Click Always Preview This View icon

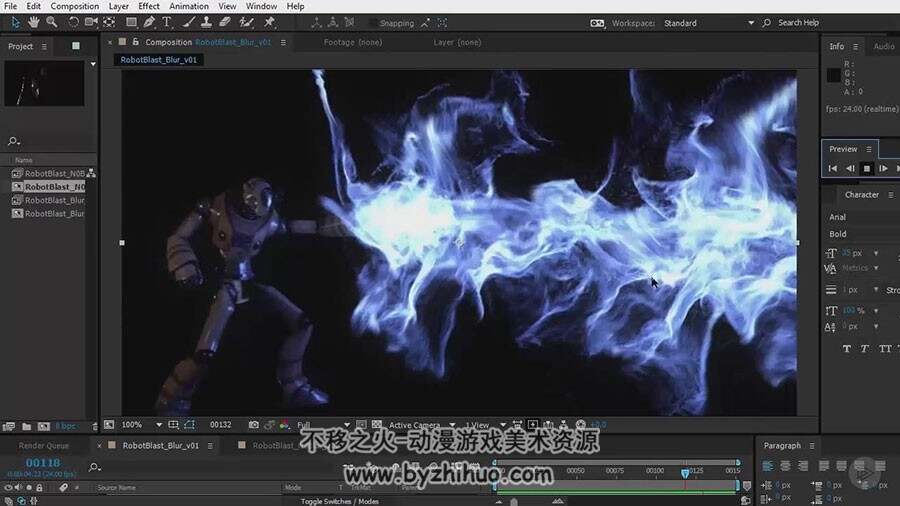[x=109, y=425]
